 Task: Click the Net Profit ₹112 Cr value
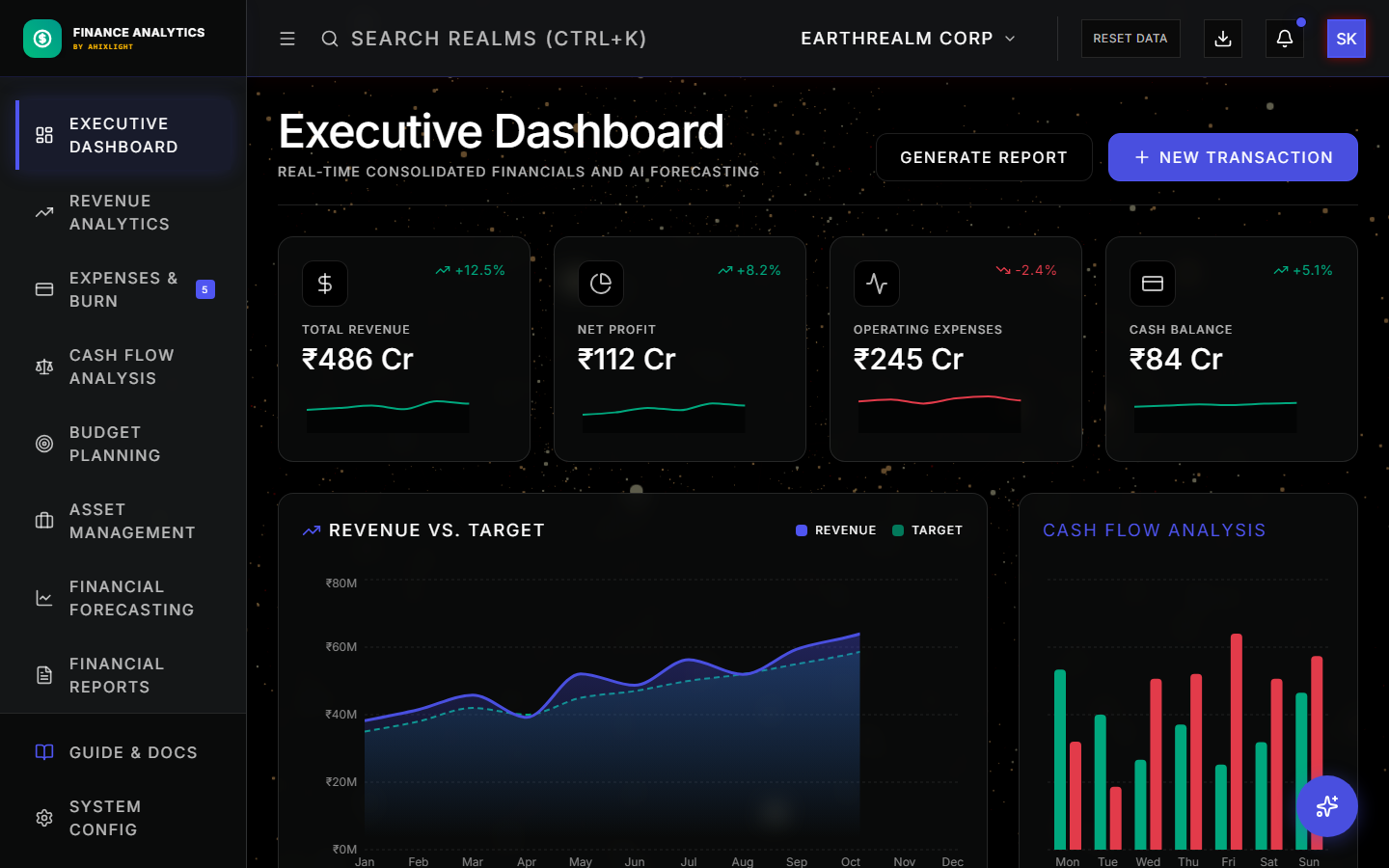tap(627, 359)
